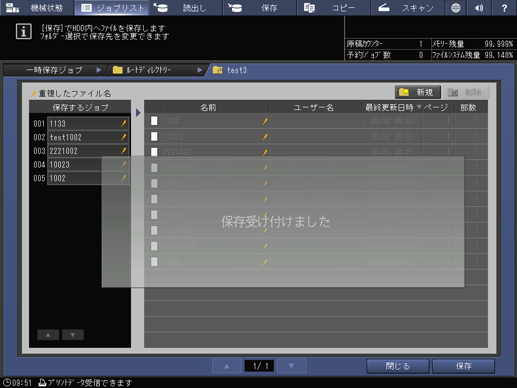517x388 pixels.
Task: Edit name pencil for job 003 2221002
Action: tap(123, 151)
